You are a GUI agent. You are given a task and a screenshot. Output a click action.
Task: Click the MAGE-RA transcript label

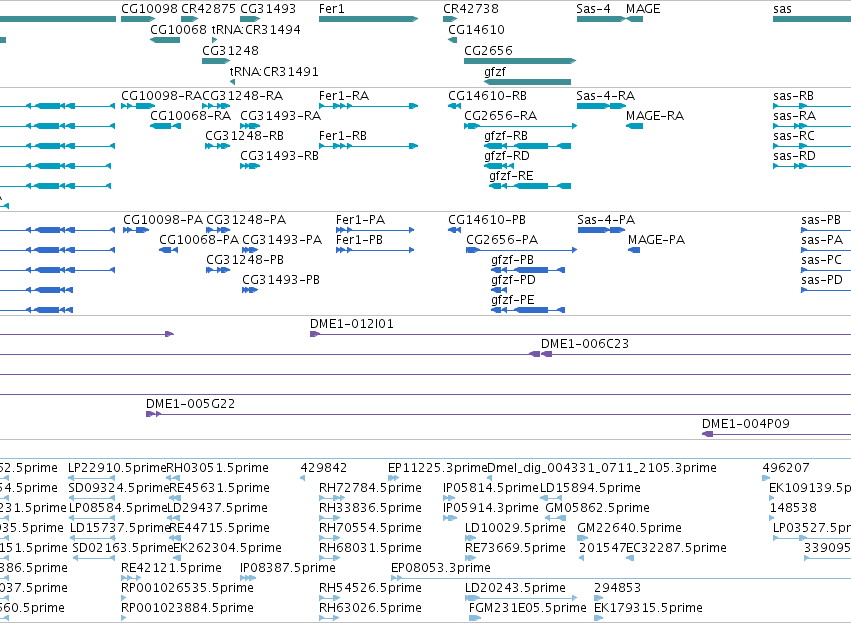(655, 116)
